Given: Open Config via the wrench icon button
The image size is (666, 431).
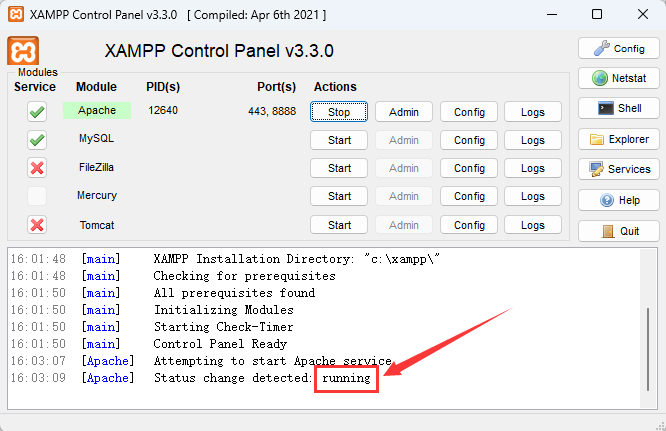Looking at the screenshot, I should coord(618,48).
